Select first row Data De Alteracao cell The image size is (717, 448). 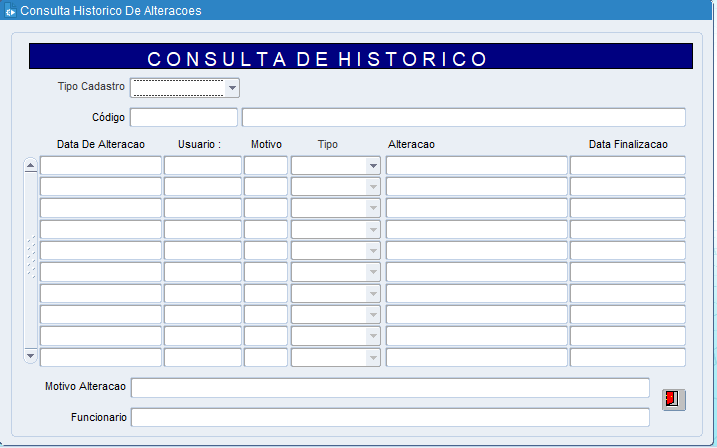(x=101, y=165)
